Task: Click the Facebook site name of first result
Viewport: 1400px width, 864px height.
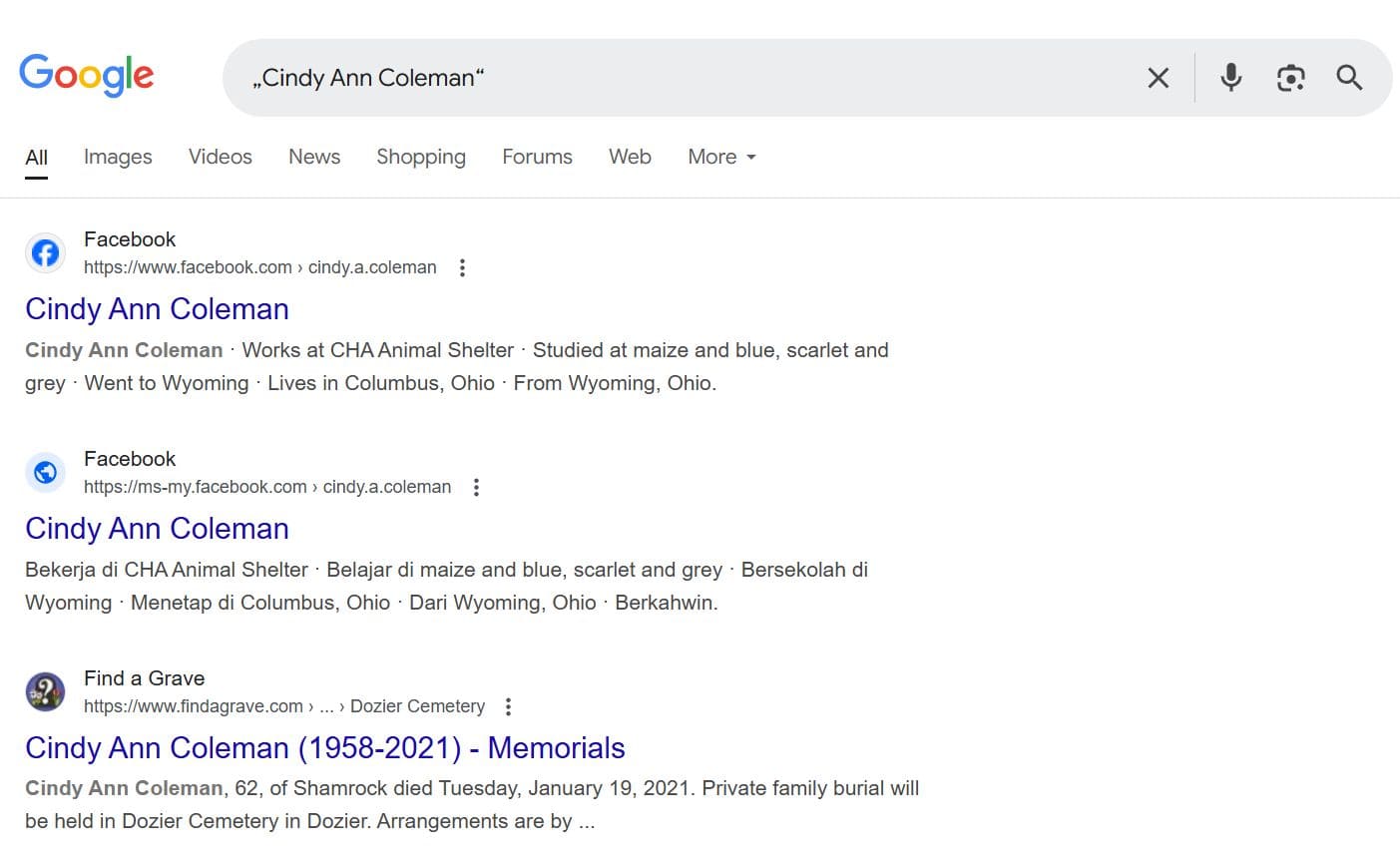Action: (130, 239)
